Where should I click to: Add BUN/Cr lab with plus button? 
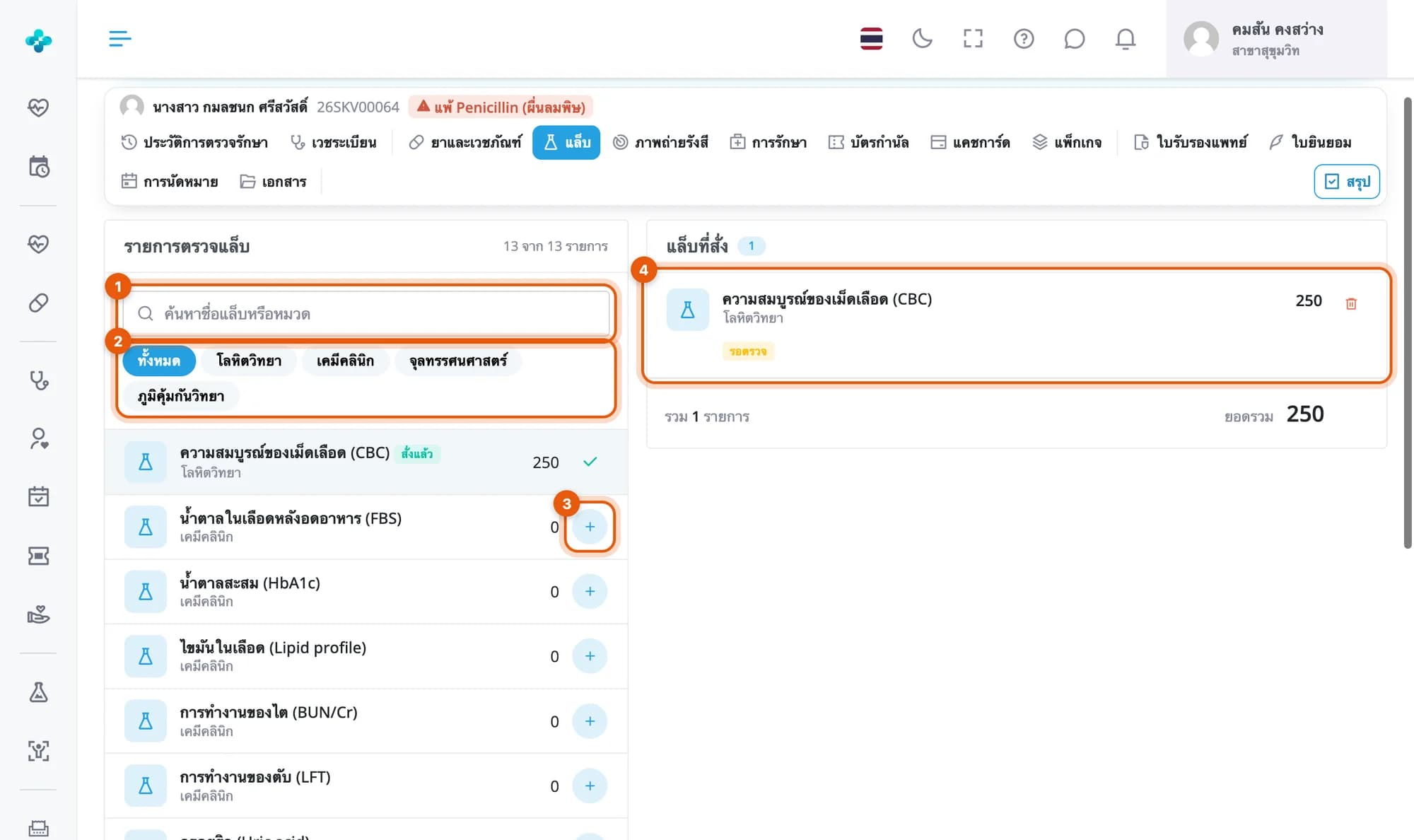590,721
